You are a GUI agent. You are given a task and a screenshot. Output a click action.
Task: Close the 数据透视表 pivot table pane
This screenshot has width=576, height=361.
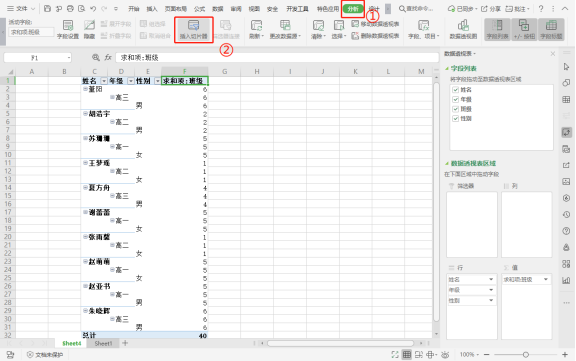[552, 54]
